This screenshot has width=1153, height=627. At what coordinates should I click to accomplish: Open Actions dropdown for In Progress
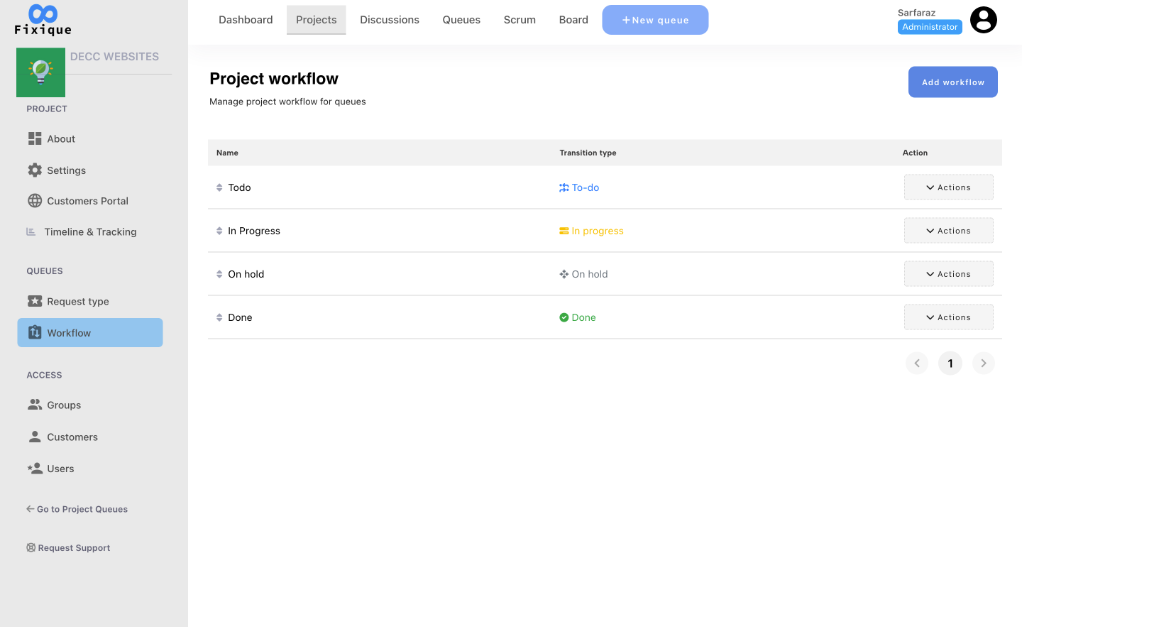[948, 230]
